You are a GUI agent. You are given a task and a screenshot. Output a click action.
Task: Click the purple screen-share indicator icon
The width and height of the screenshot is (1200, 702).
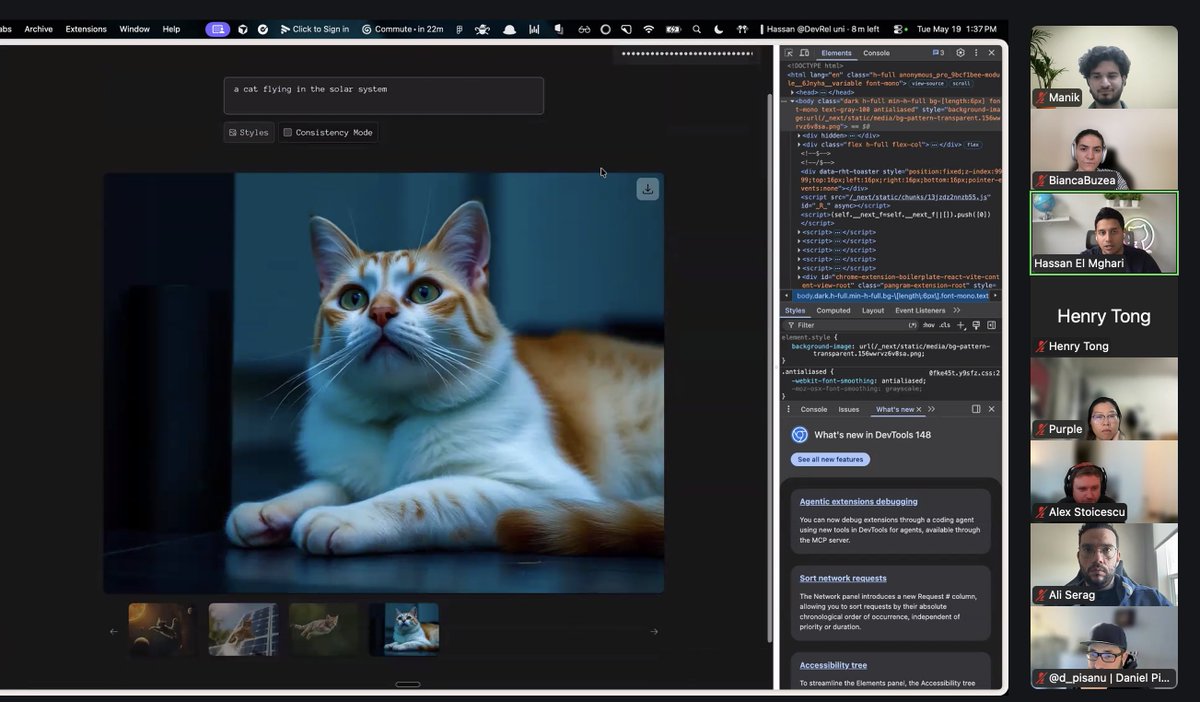[x=217, y=29]
